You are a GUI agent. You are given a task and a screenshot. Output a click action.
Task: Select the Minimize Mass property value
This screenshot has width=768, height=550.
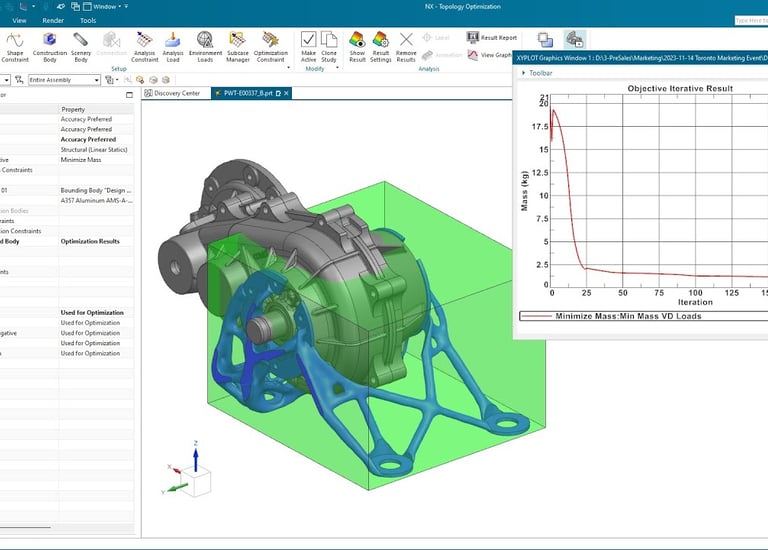[x=81, y=160]
